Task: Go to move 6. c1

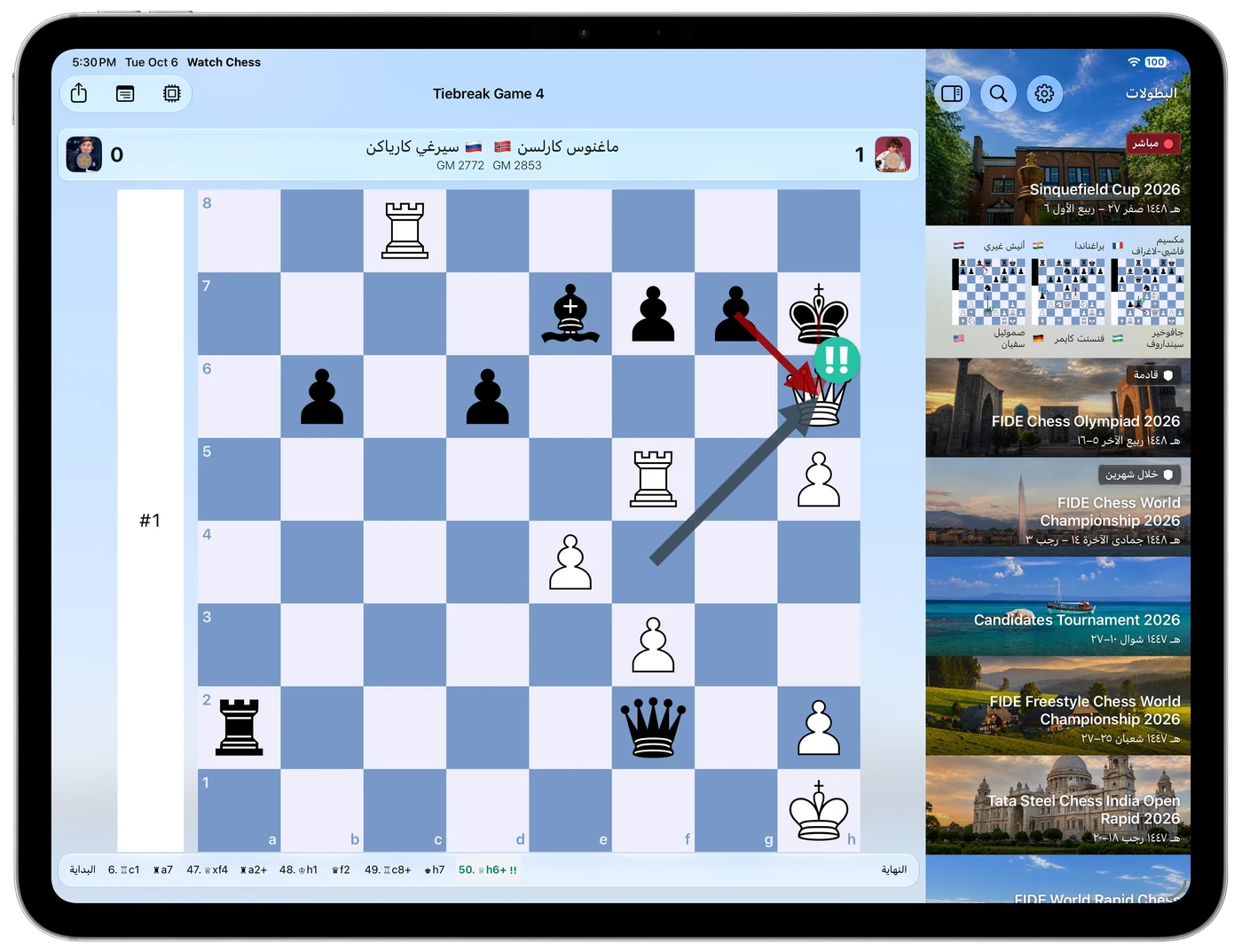Action: [x=123, y=869]
